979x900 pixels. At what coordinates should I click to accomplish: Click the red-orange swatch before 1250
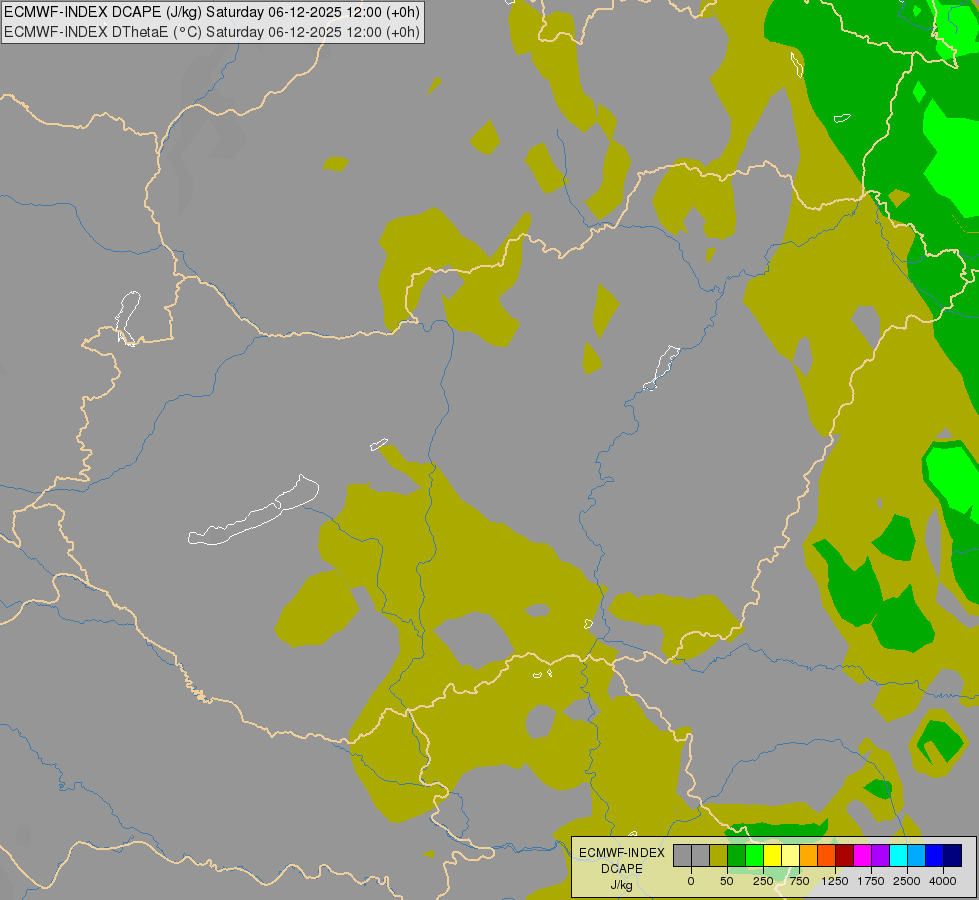coord(827,856)
